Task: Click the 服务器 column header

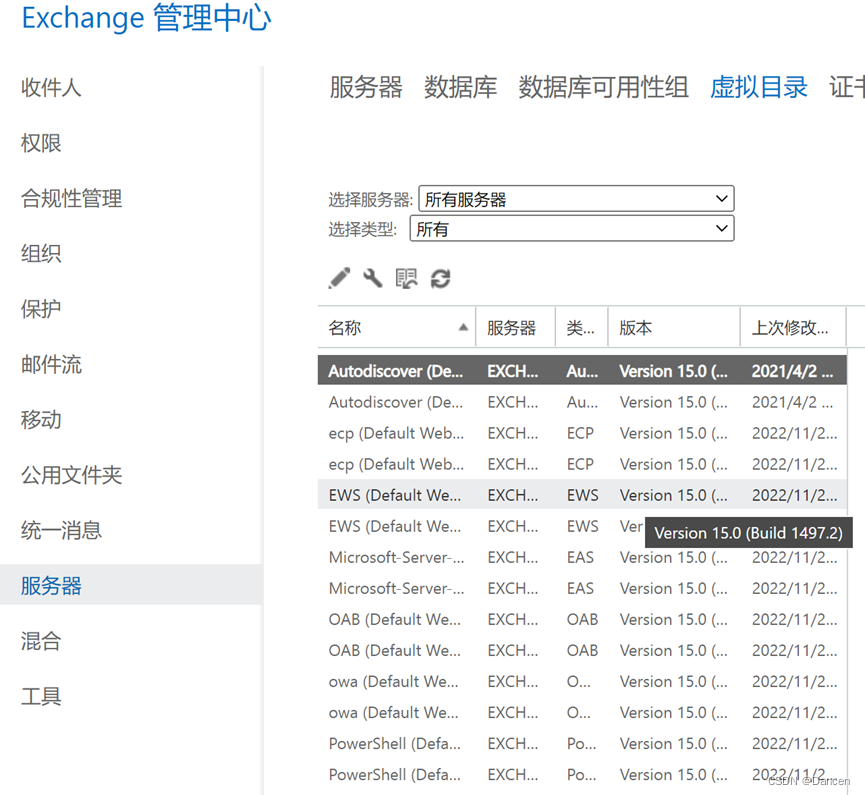Action: [x=515, y=328]
